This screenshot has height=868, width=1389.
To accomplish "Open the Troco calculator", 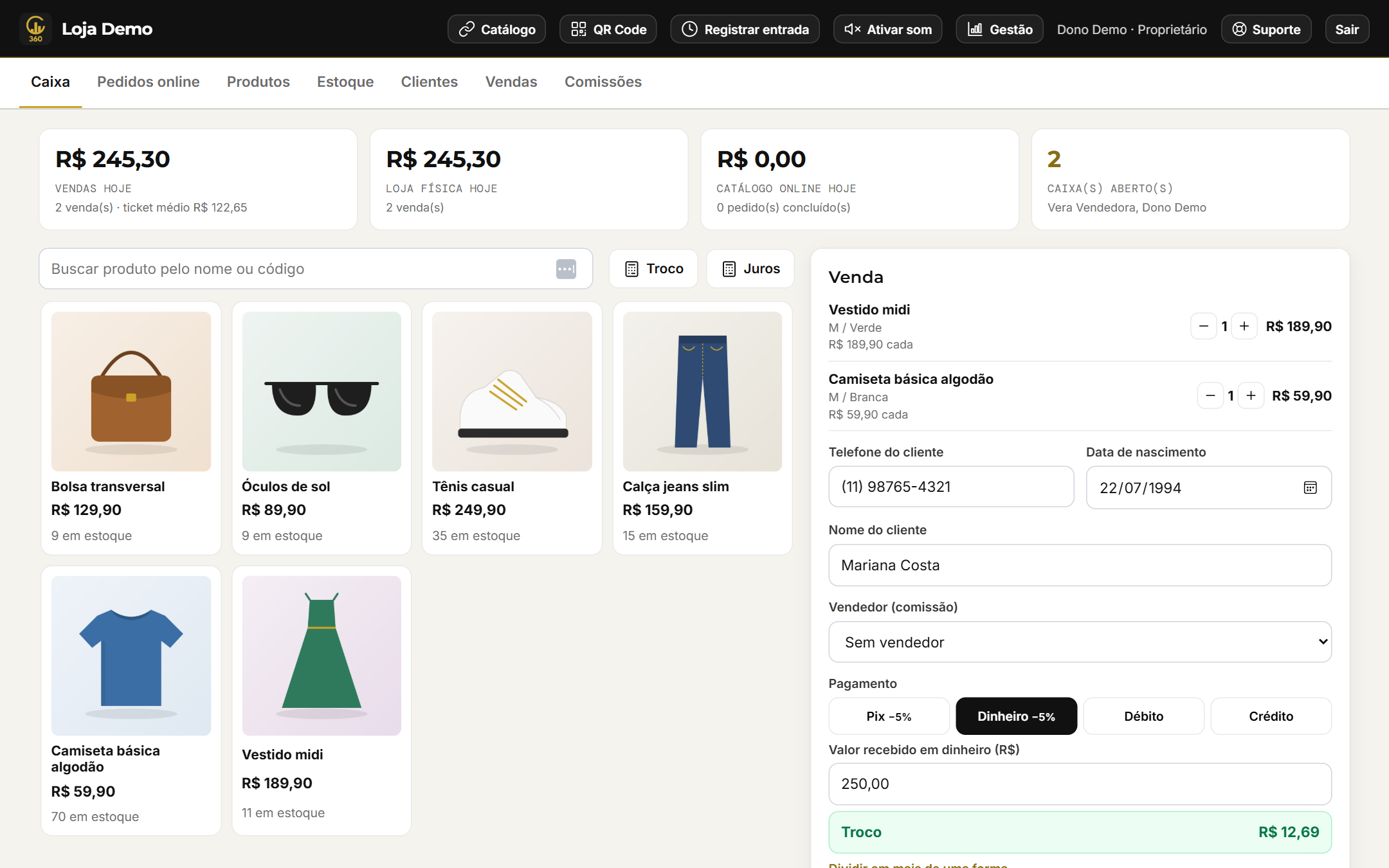I will 653,269.
